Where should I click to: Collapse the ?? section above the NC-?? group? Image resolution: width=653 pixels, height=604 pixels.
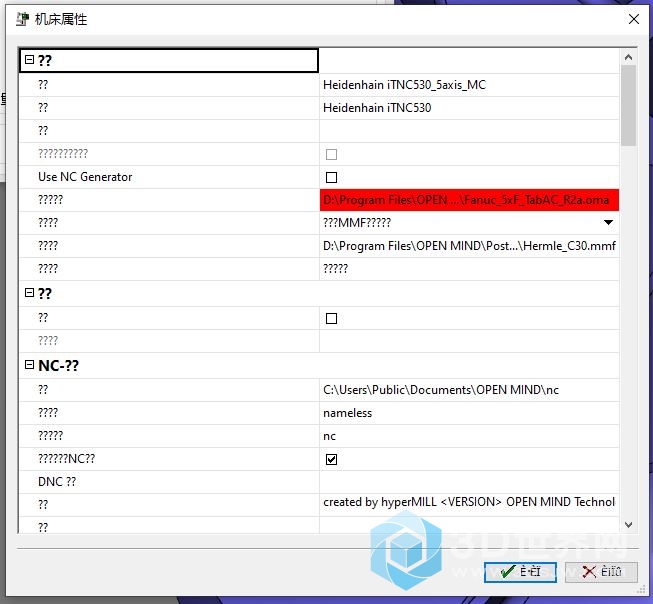coord(29,292)
